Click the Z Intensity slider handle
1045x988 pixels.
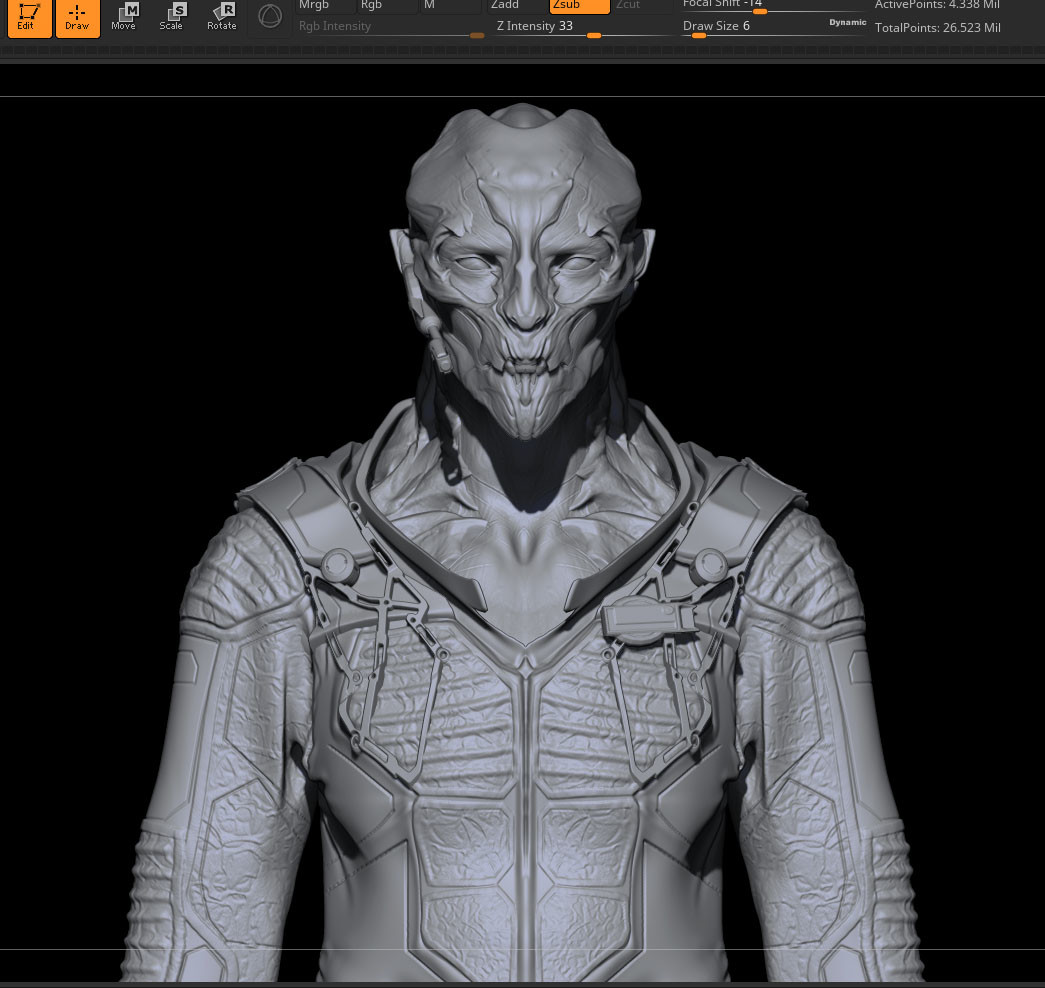click(594, 34)
